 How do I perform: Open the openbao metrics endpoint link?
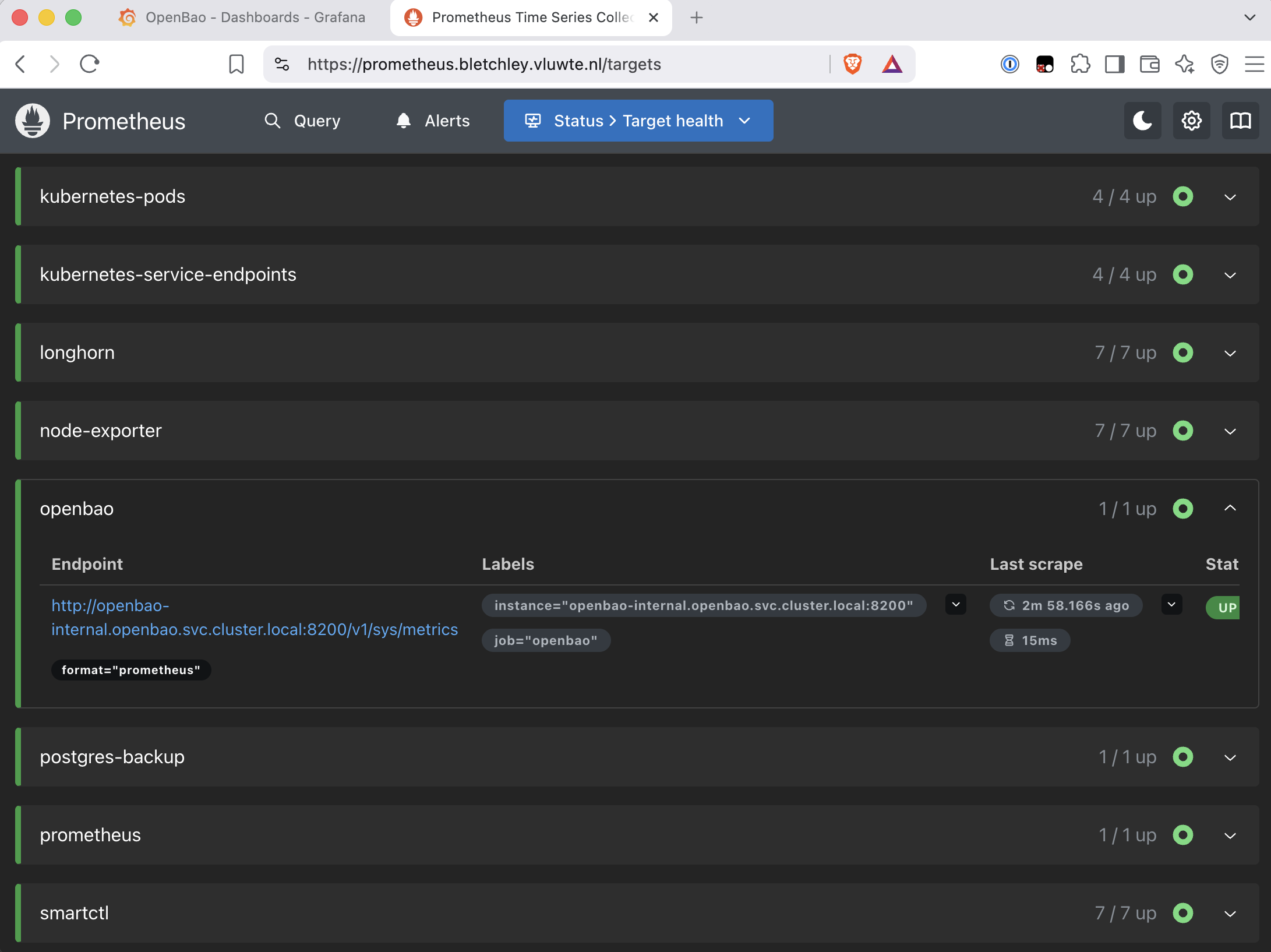coord(255,618)
